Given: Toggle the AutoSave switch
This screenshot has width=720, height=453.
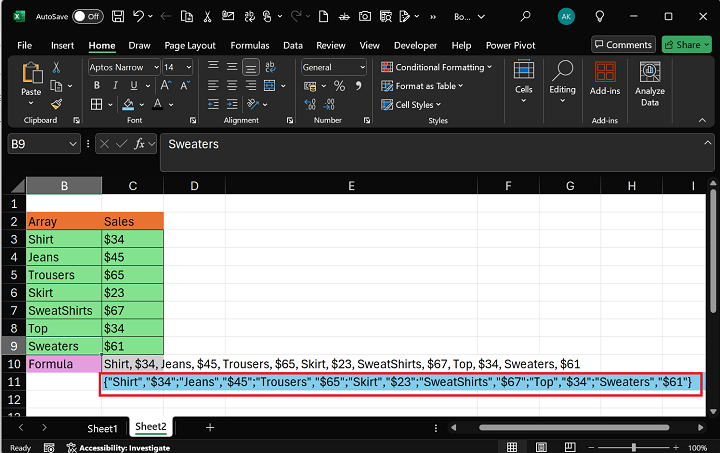Looking at the screenshot, I should click(86, 16).
